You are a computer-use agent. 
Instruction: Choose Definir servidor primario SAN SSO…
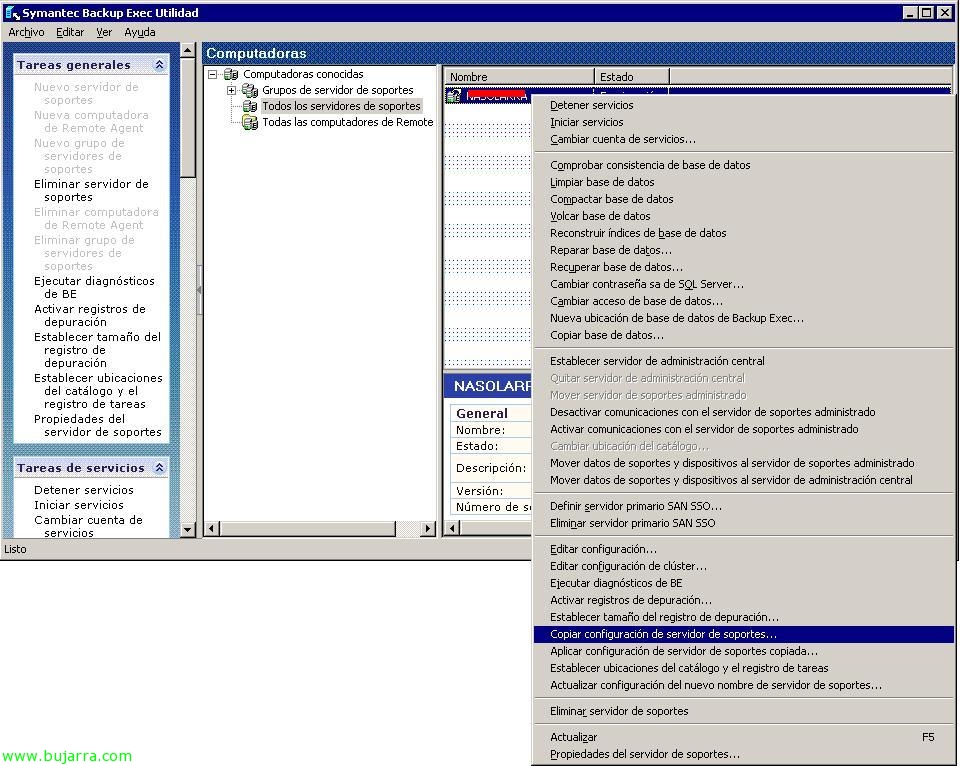(x=743, y=506)
